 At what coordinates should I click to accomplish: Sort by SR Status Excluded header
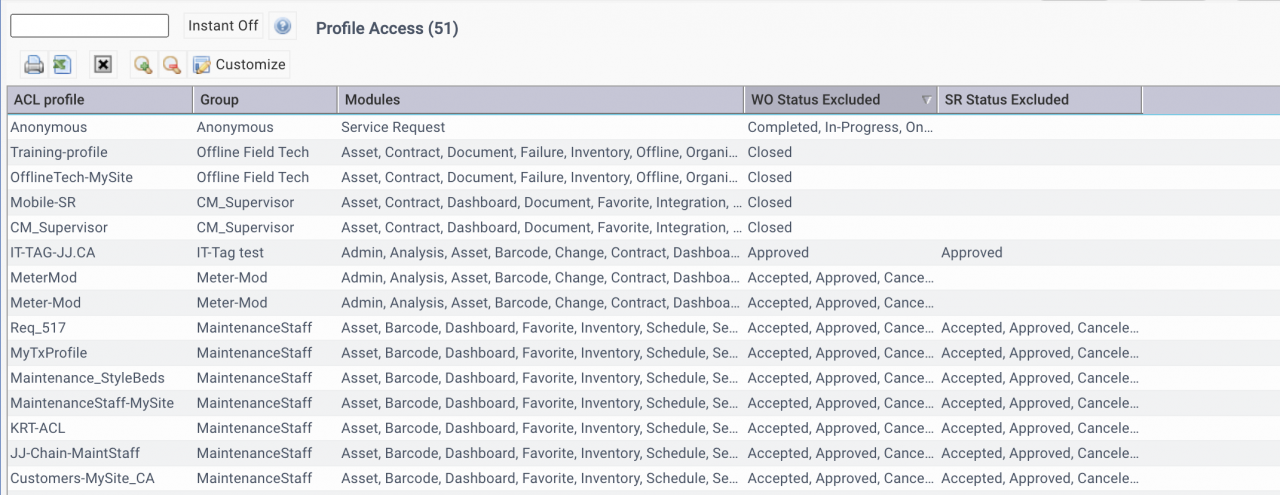point(1040,100)
